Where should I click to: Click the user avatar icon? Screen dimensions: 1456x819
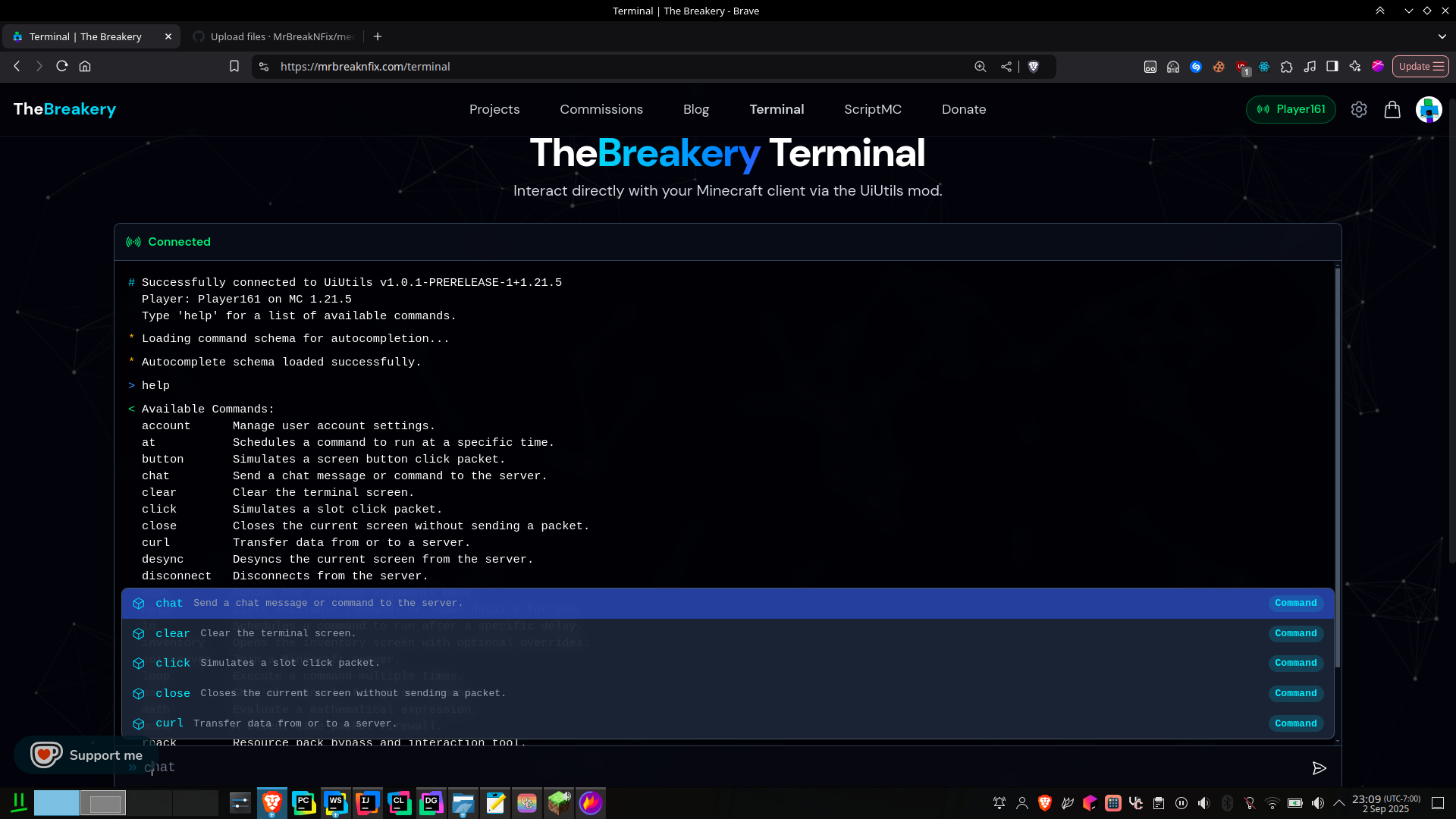[x=1429, y=109]
